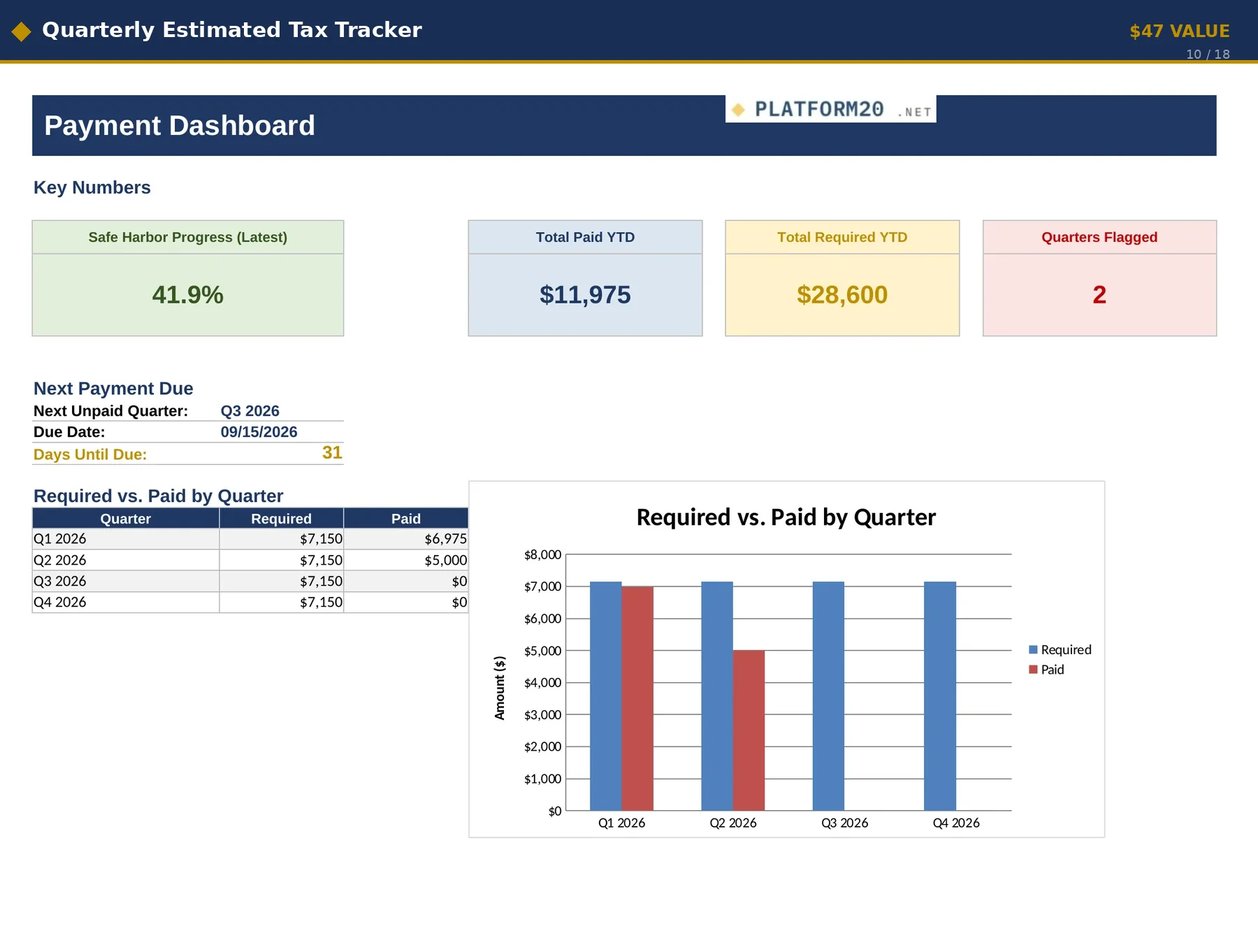
Task: Click the $28,600 total required value
Action: click(842, 295)
